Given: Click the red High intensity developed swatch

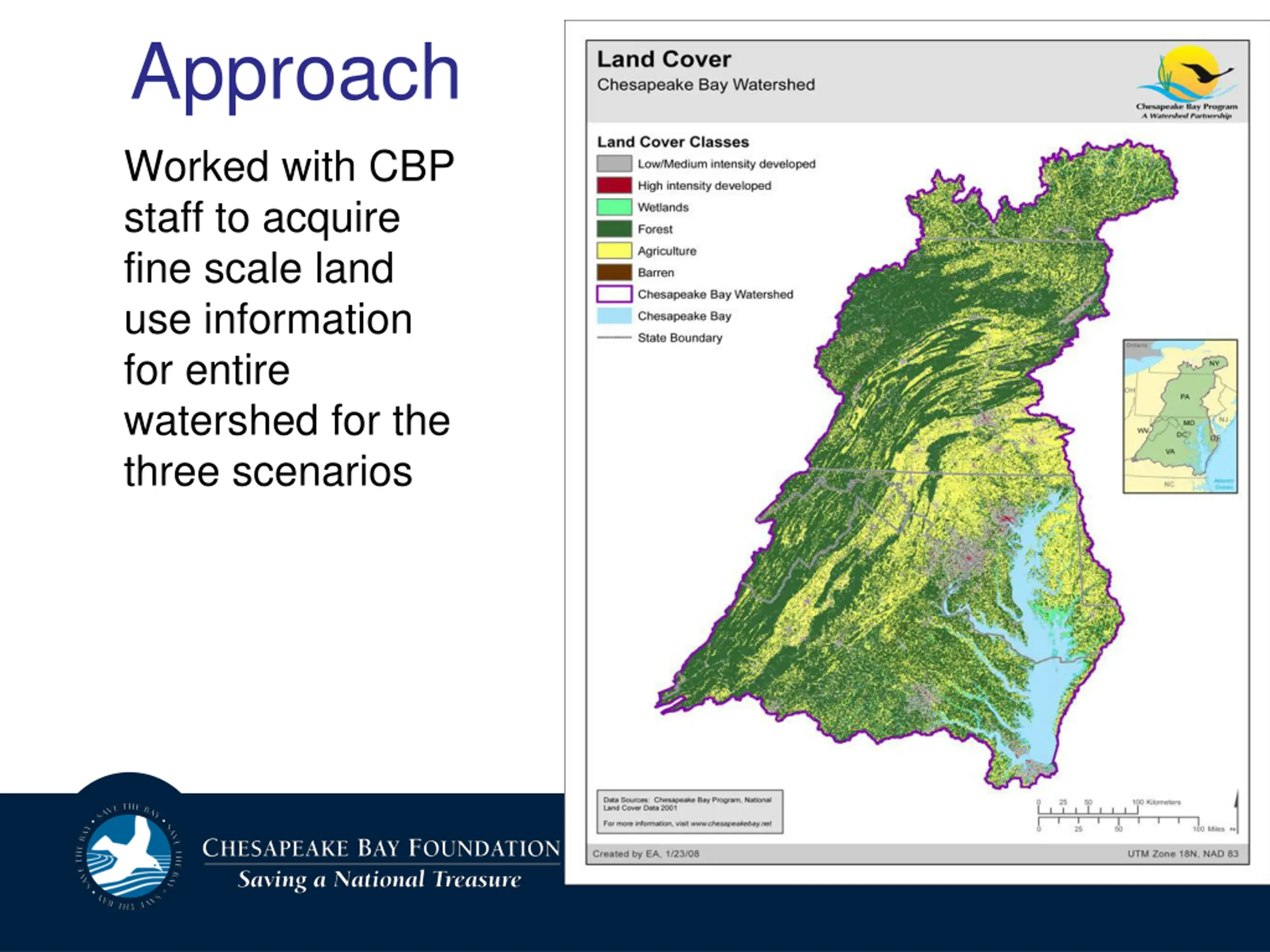Looking at the screenshot, I should point(614,185).
